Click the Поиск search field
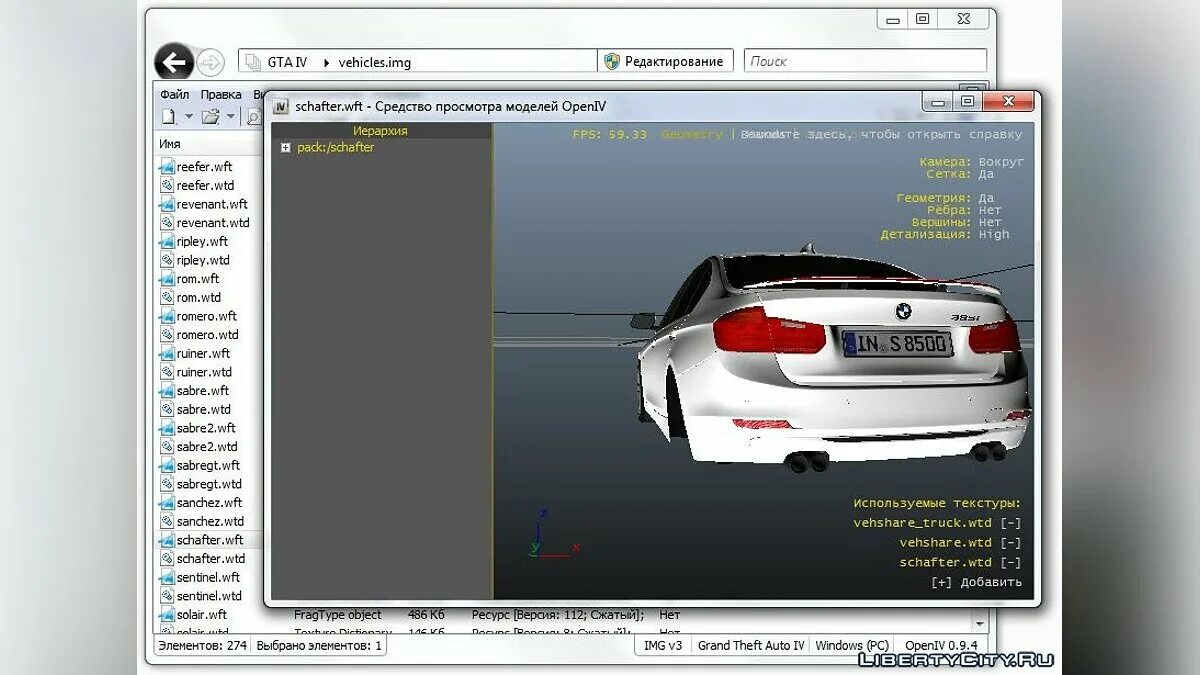The image size is (1200, 675). pos(865,61)
